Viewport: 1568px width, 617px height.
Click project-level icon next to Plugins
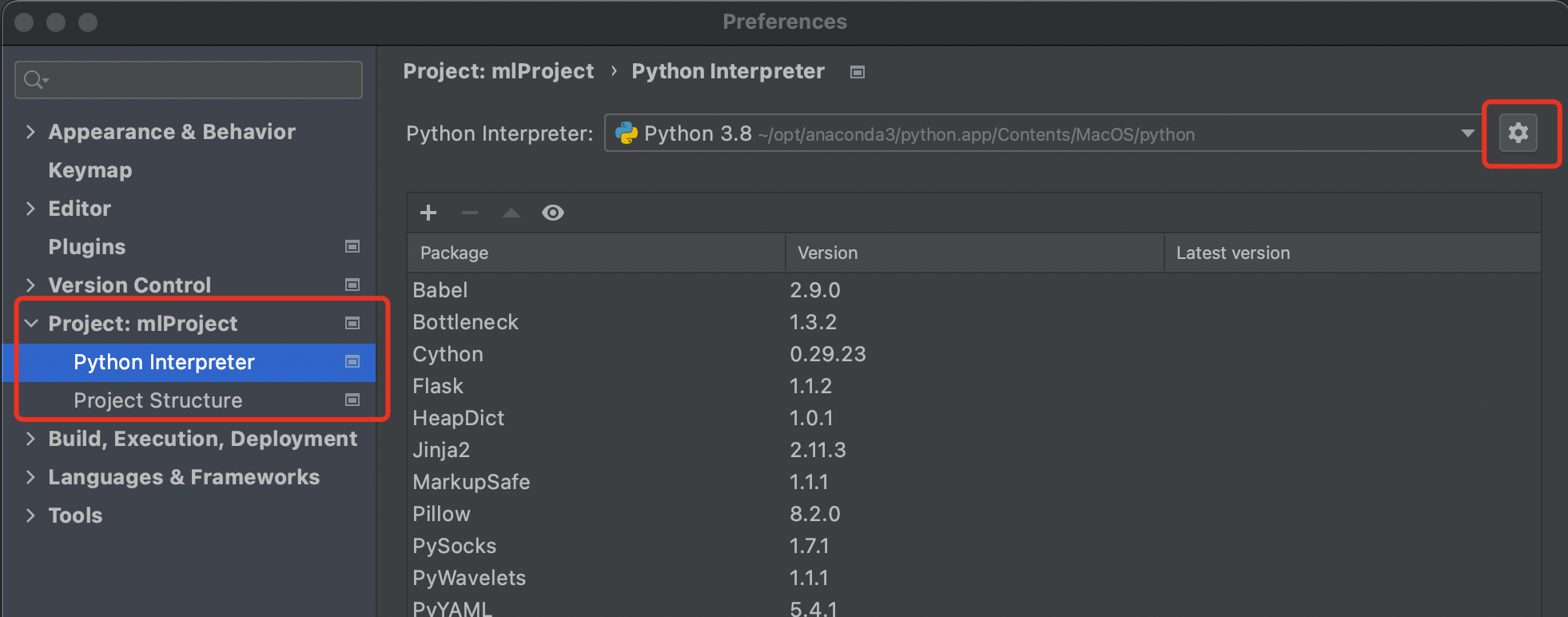click(x=352, y=246)
